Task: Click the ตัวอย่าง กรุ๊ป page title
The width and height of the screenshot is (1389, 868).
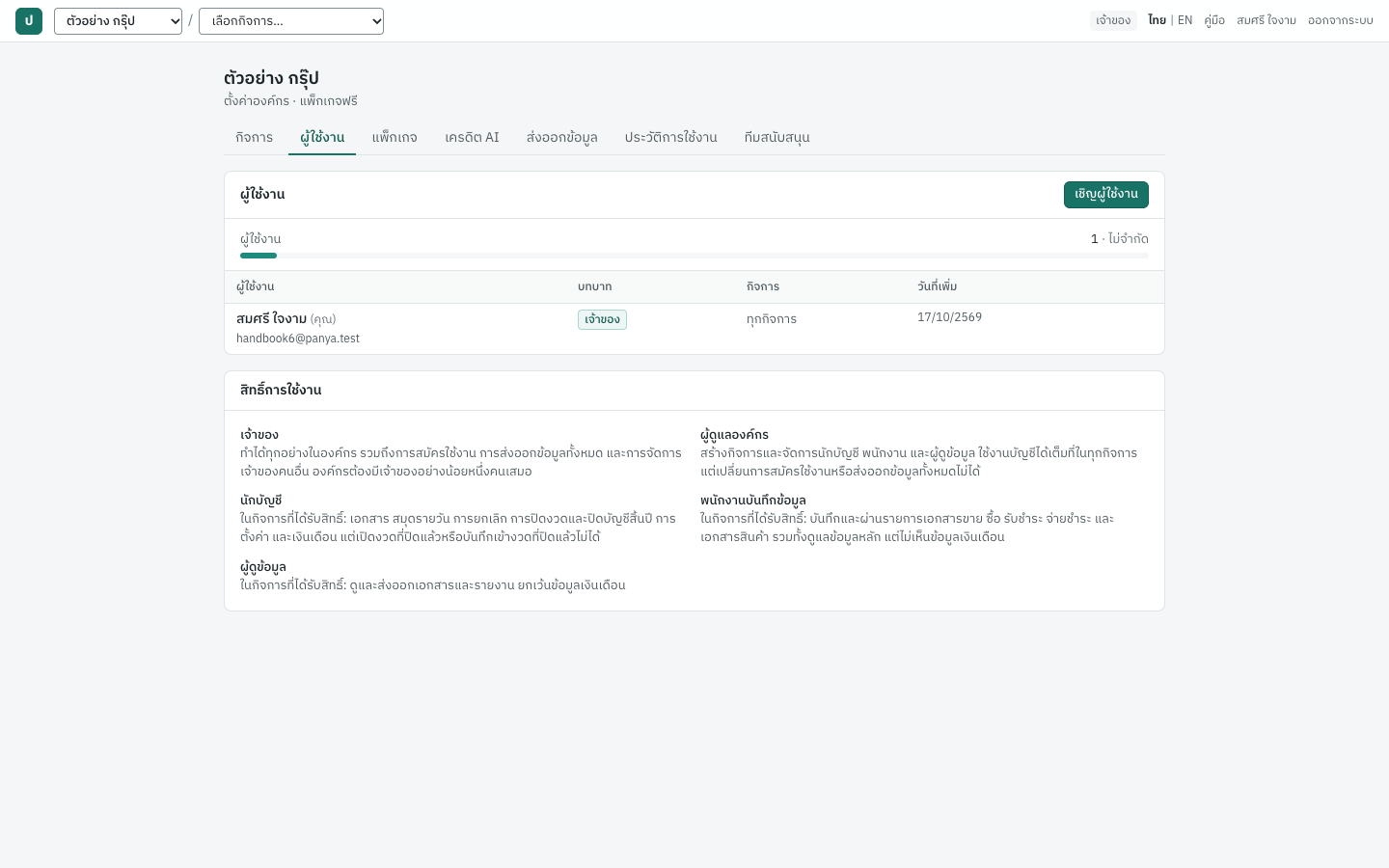Action: click(271, 78)
